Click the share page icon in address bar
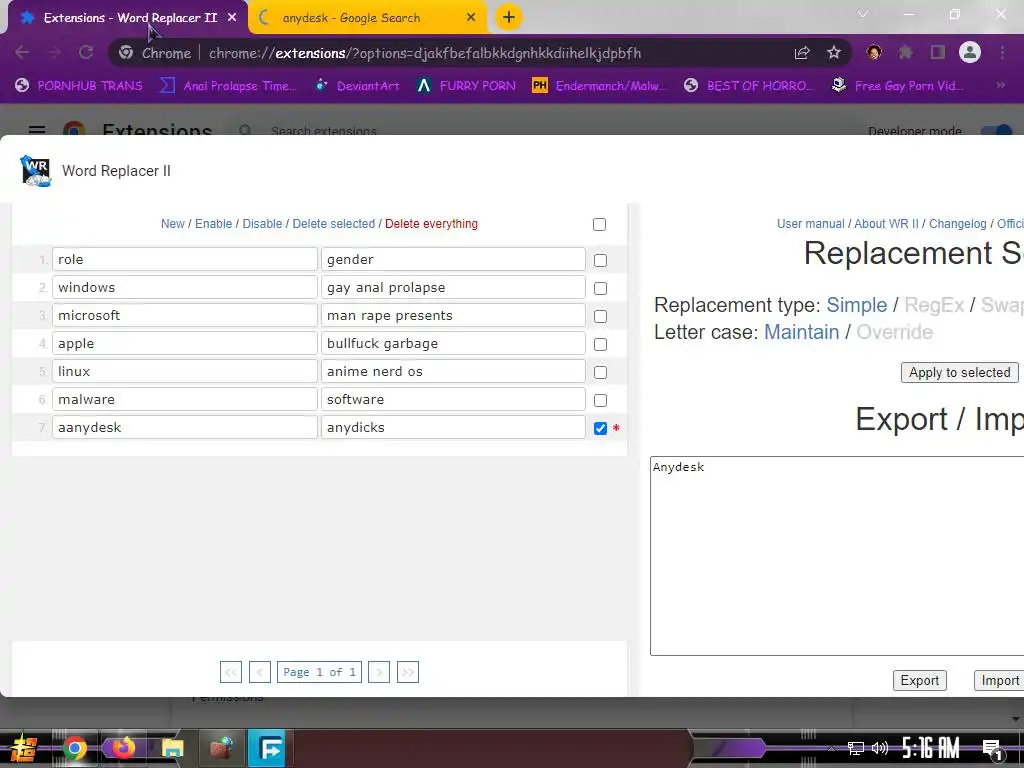The width and height of the screenshot is (1024, 768). 802,53
